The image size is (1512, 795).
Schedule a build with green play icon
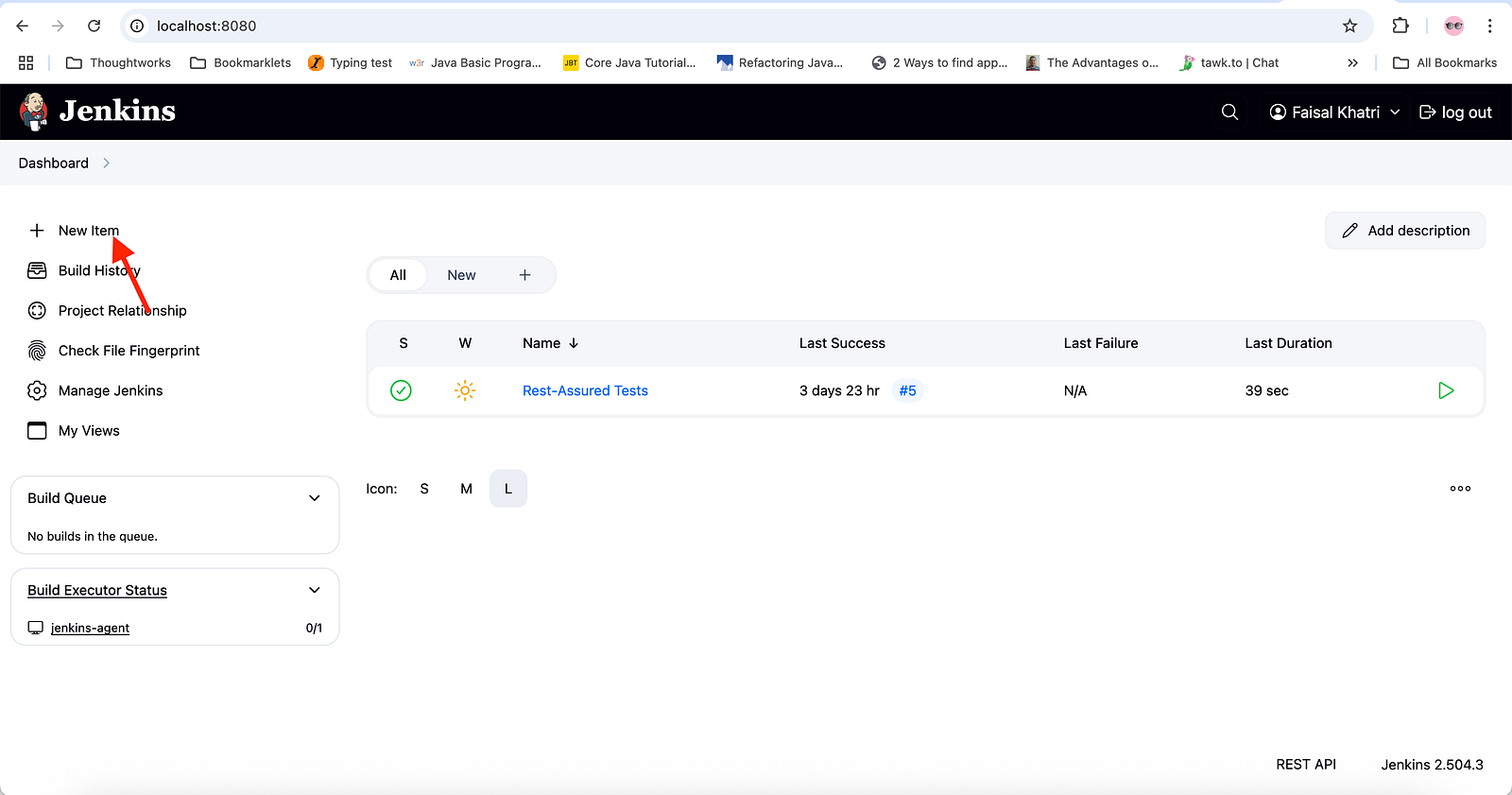tap(1446, 390)
